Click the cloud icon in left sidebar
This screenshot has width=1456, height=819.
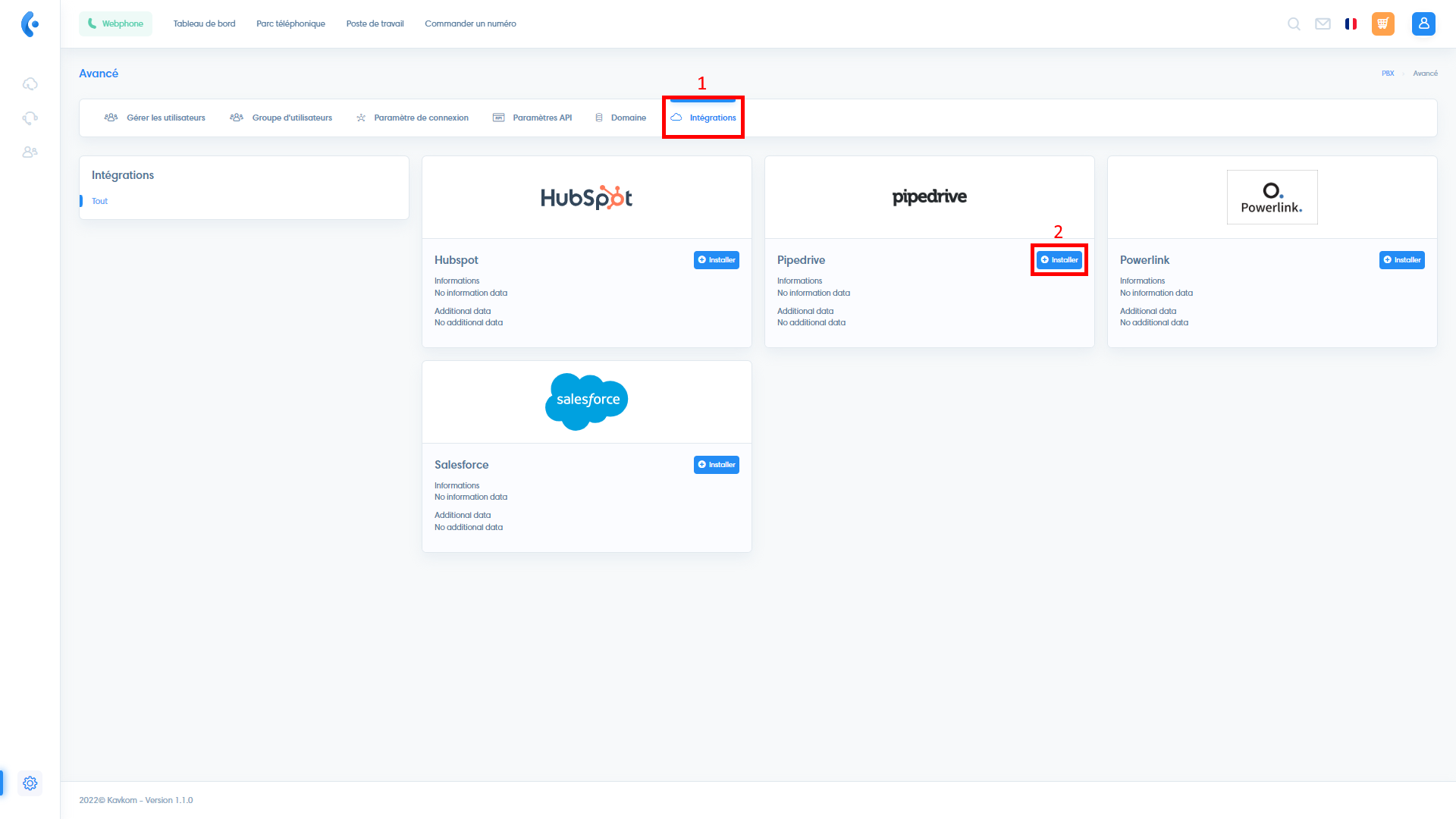click(30, 84)
